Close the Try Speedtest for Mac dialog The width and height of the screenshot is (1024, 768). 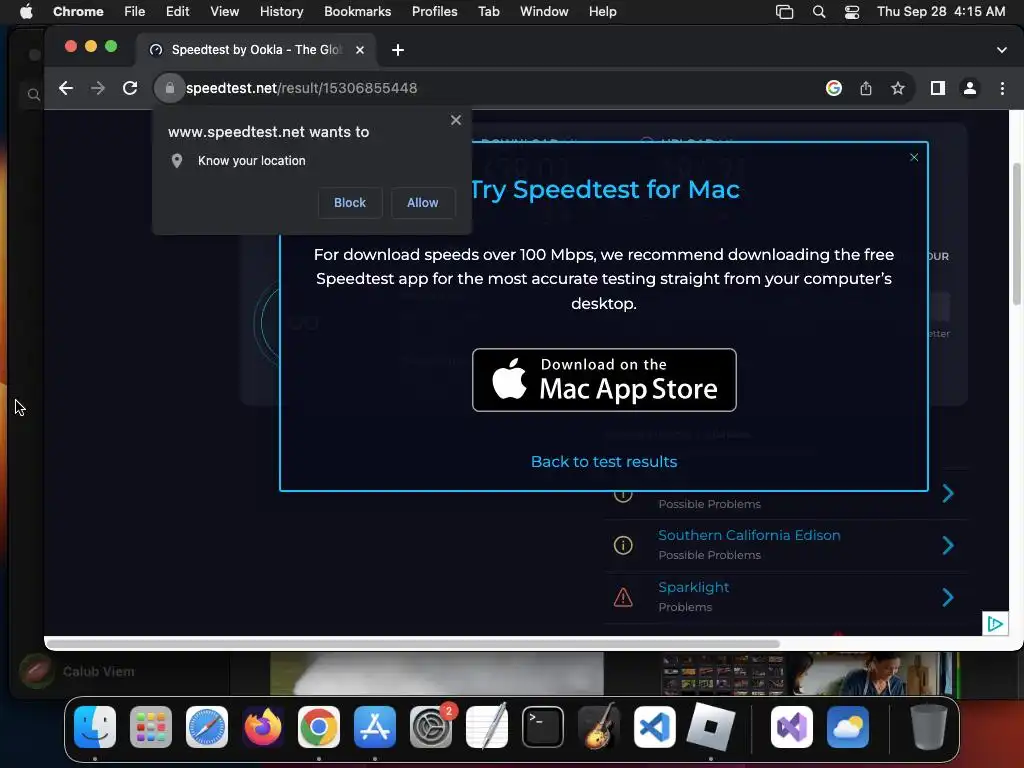(x=914, y=157)
